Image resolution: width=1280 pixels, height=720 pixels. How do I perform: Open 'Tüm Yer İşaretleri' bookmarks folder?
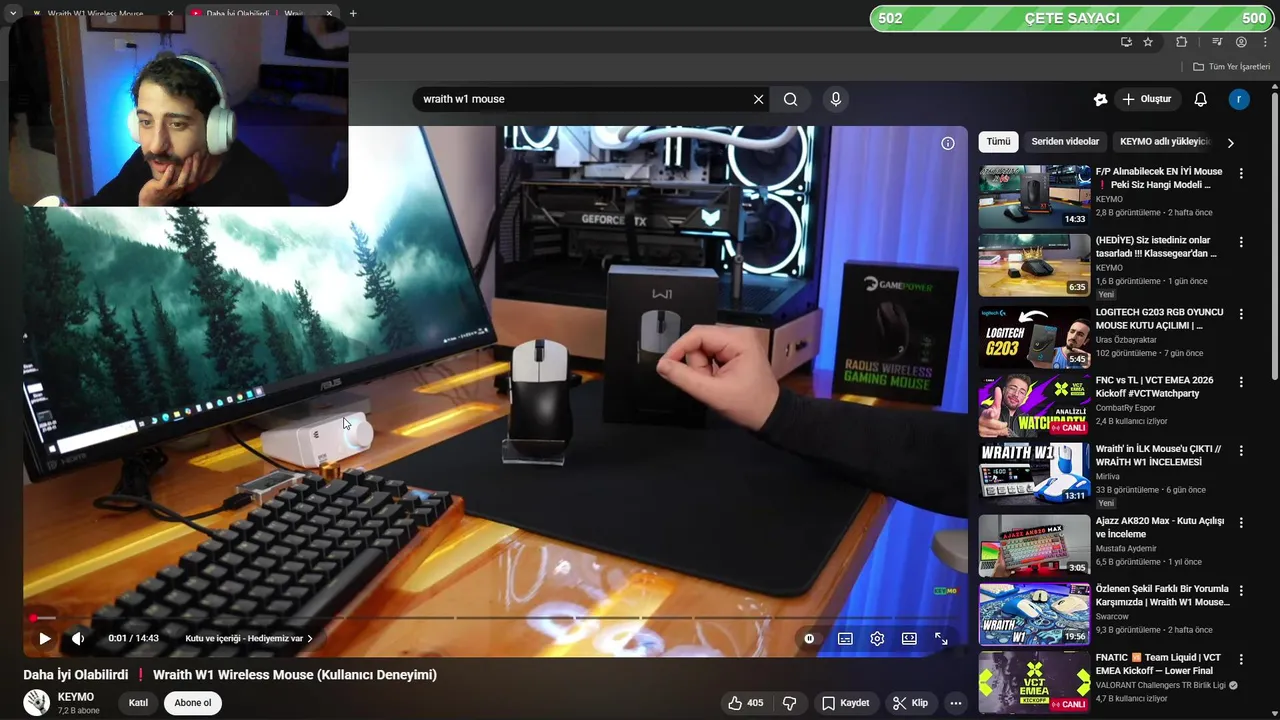(1231, 66)
